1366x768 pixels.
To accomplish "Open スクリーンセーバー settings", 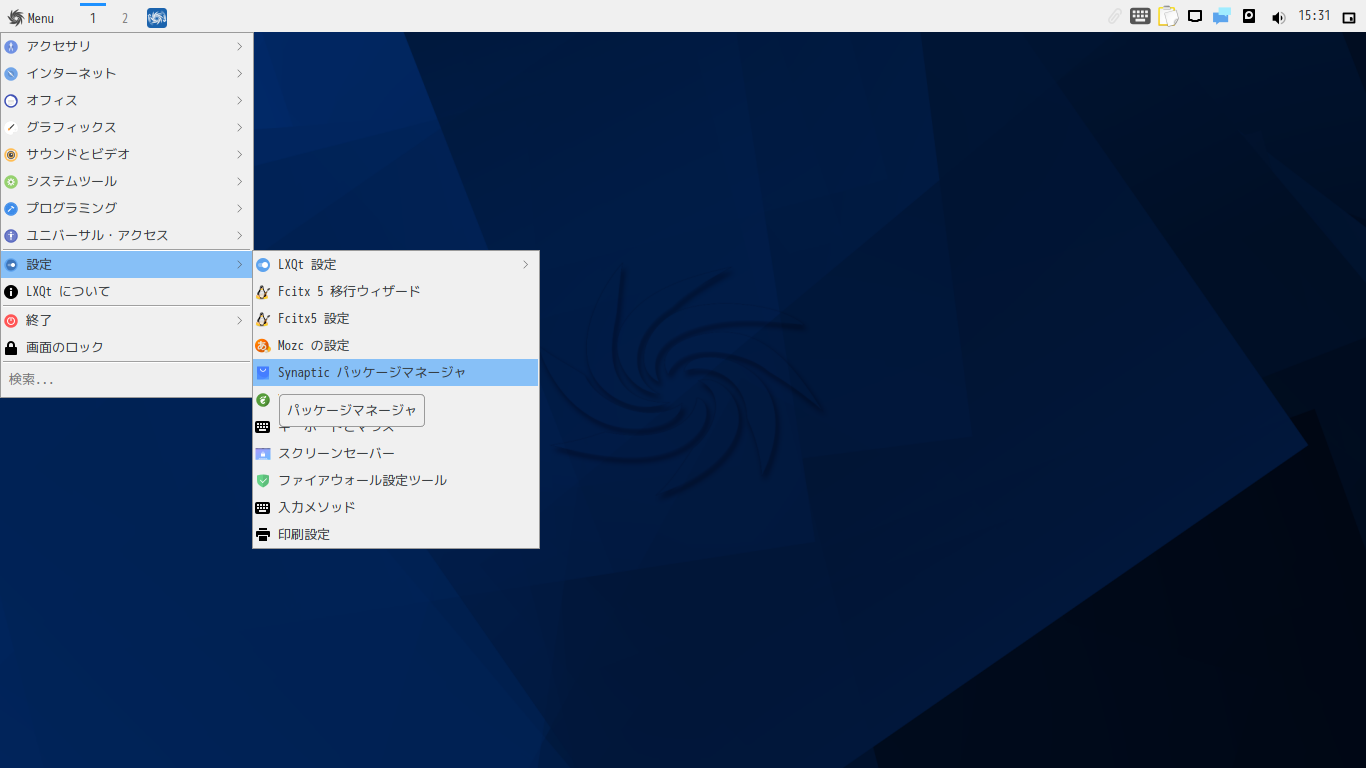I will click(396, 453).
